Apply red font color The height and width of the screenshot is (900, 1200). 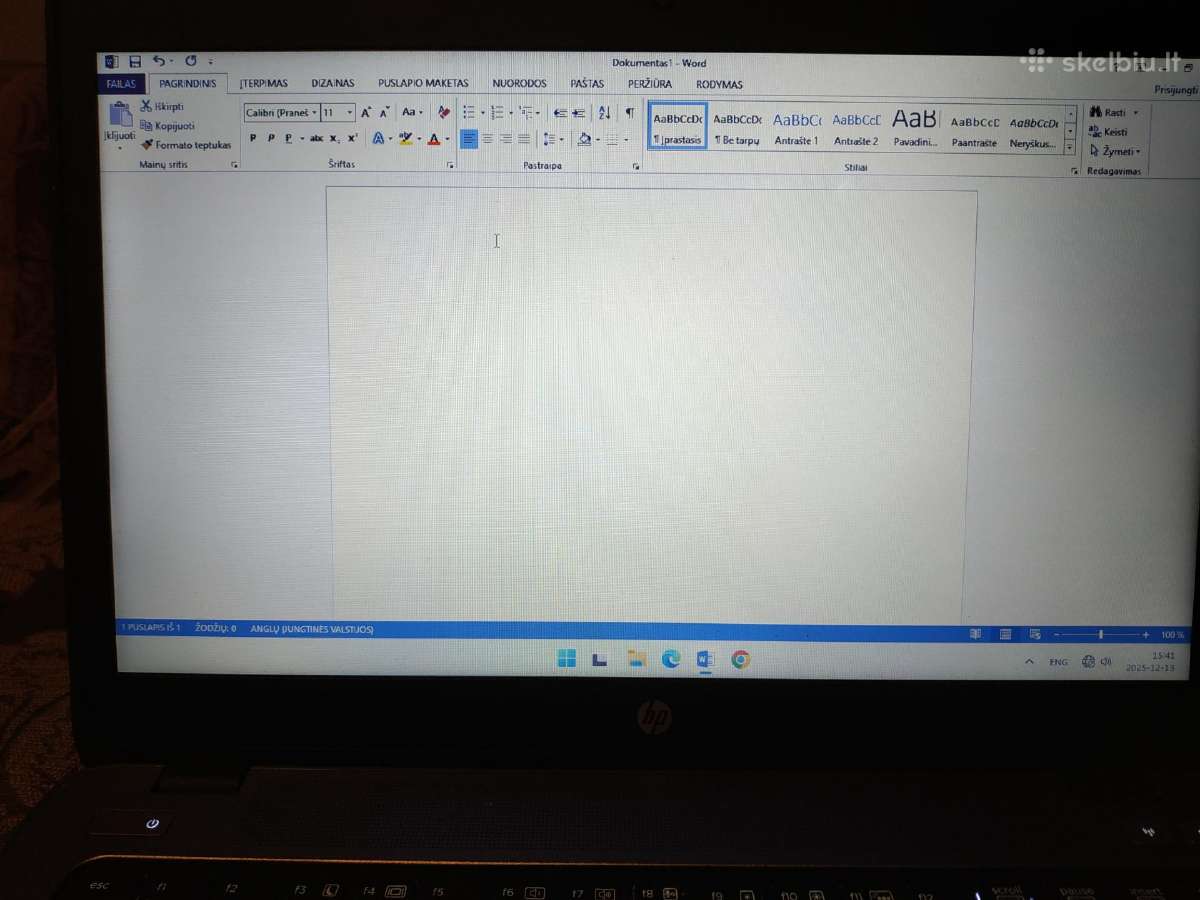coord(433,139)
